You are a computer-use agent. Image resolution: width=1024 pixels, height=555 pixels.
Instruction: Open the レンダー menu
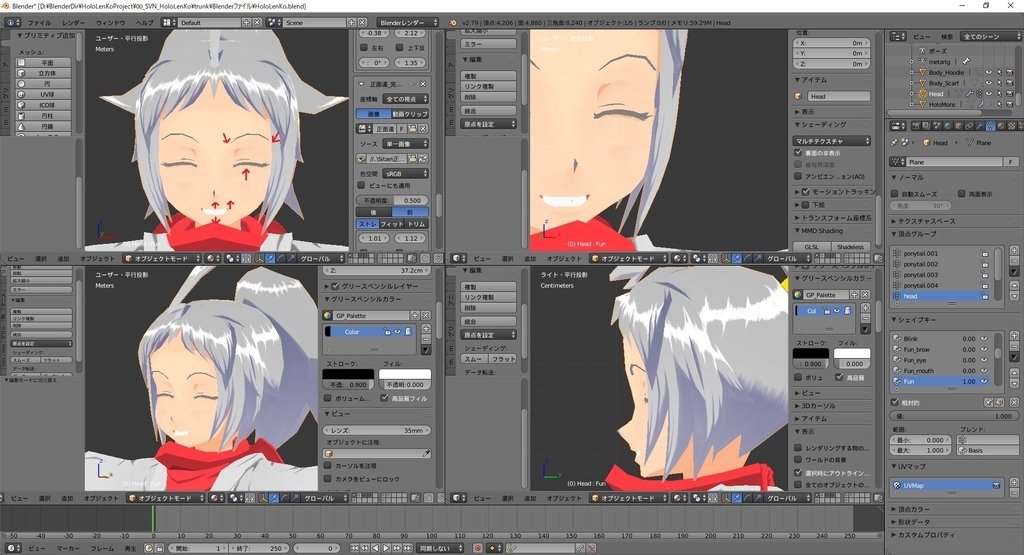(x=73, y=22)
